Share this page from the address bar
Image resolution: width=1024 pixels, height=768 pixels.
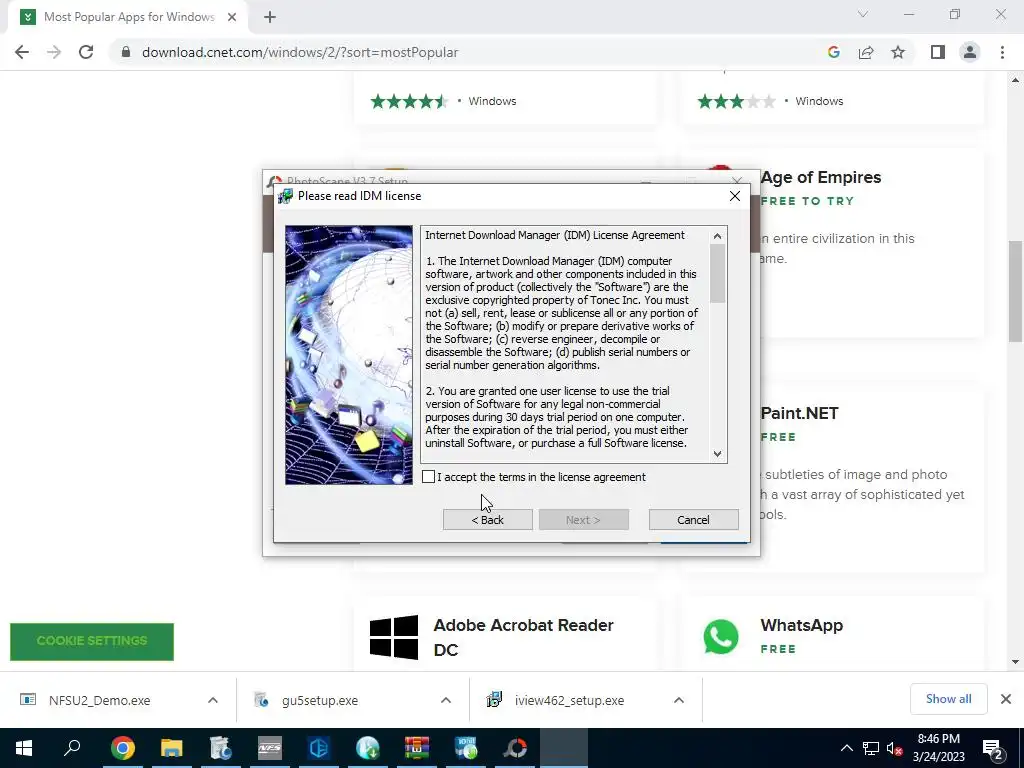(x=866, y=52)
